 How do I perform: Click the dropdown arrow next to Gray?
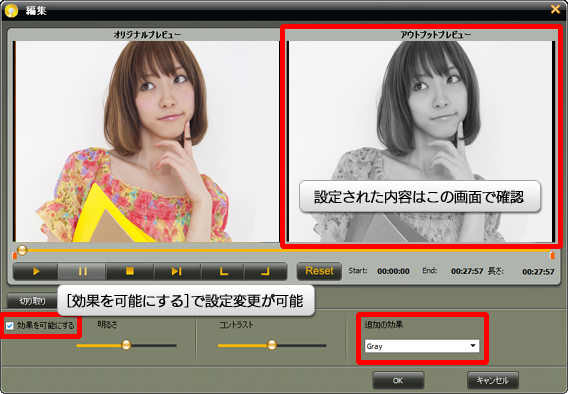click(x=473, y=346)
